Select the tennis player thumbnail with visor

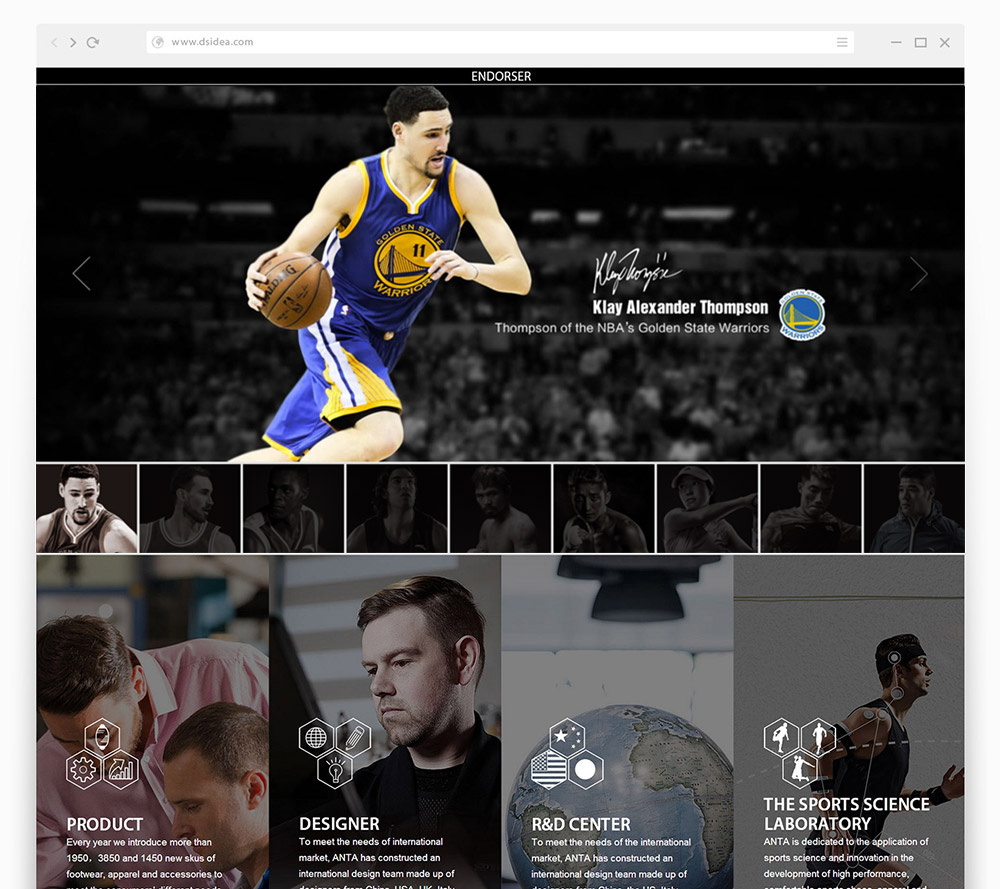pyautogui.click(x=707, y=508)
